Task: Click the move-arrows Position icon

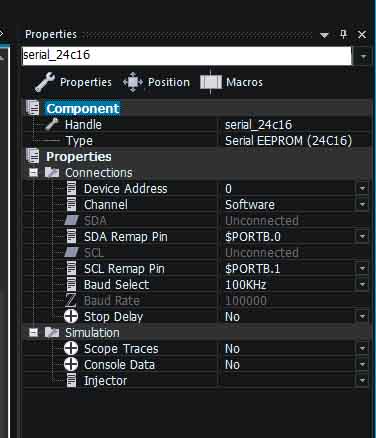Action: pos(133,82)
